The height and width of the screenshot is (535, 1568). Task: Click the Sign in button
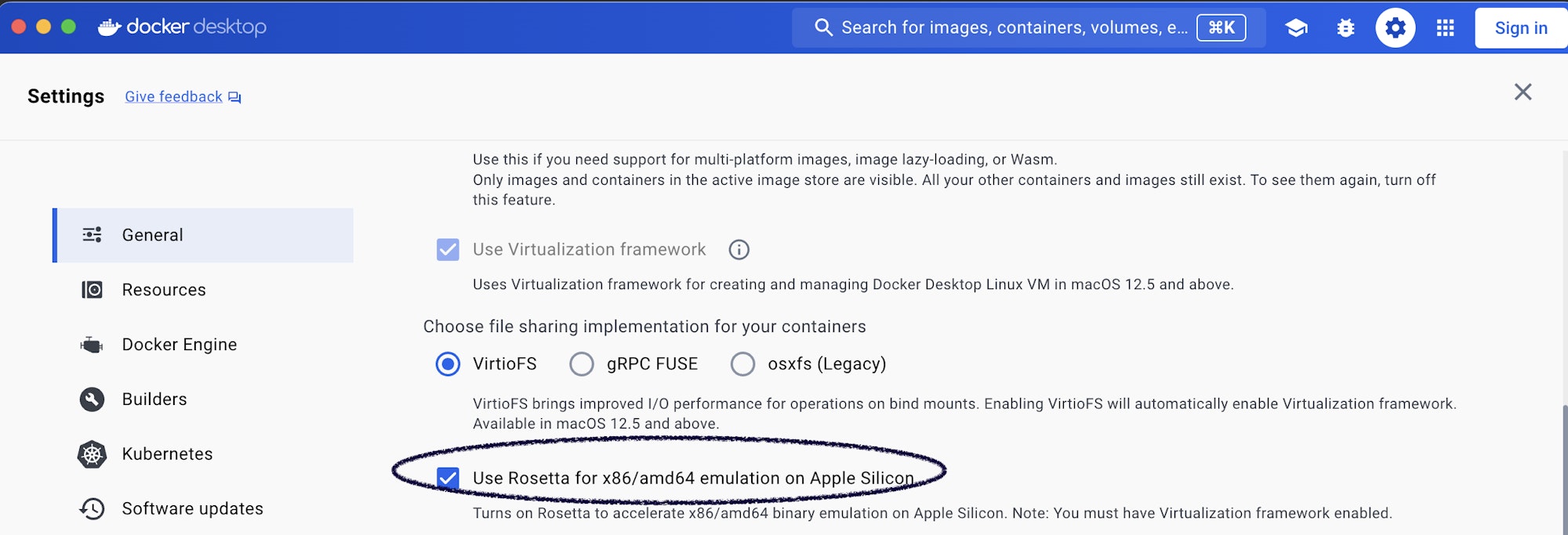[x=1521, y=28]
